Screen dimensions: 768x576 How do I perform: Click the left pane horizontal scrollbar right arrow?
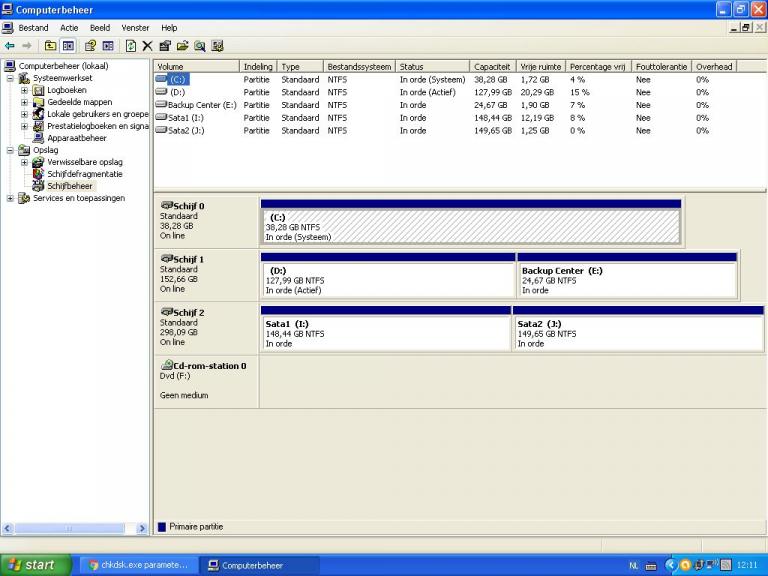(x=142, y=528)
